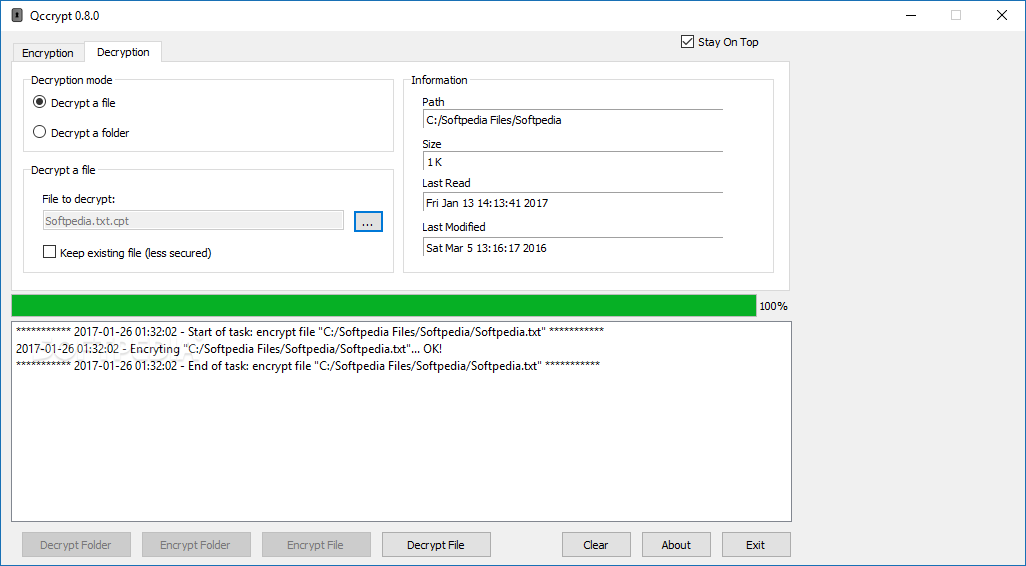Click the Qccrypt app icon in title bar

pos(16,16)
